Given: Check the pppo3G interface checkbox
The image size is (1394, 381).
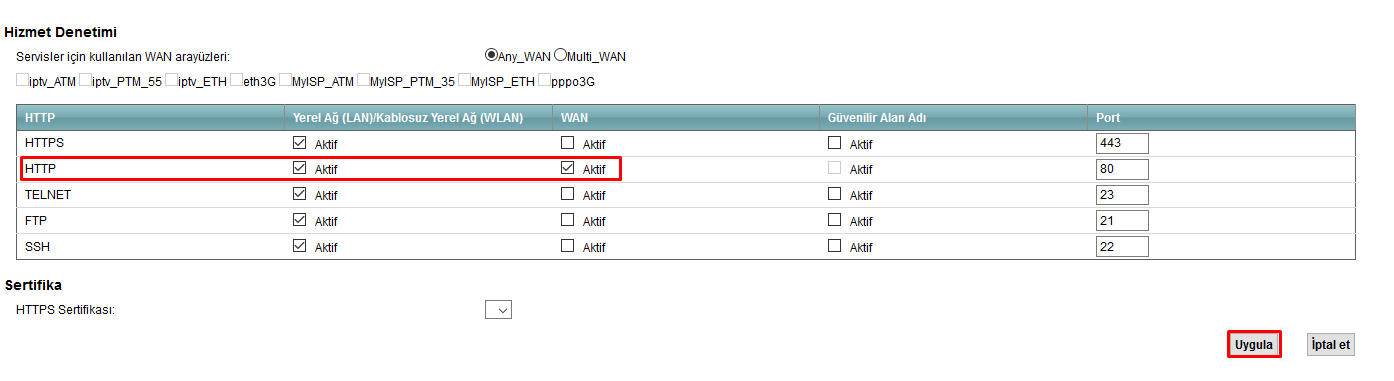Looking at the screenshot, I should [x=544, y=80].
